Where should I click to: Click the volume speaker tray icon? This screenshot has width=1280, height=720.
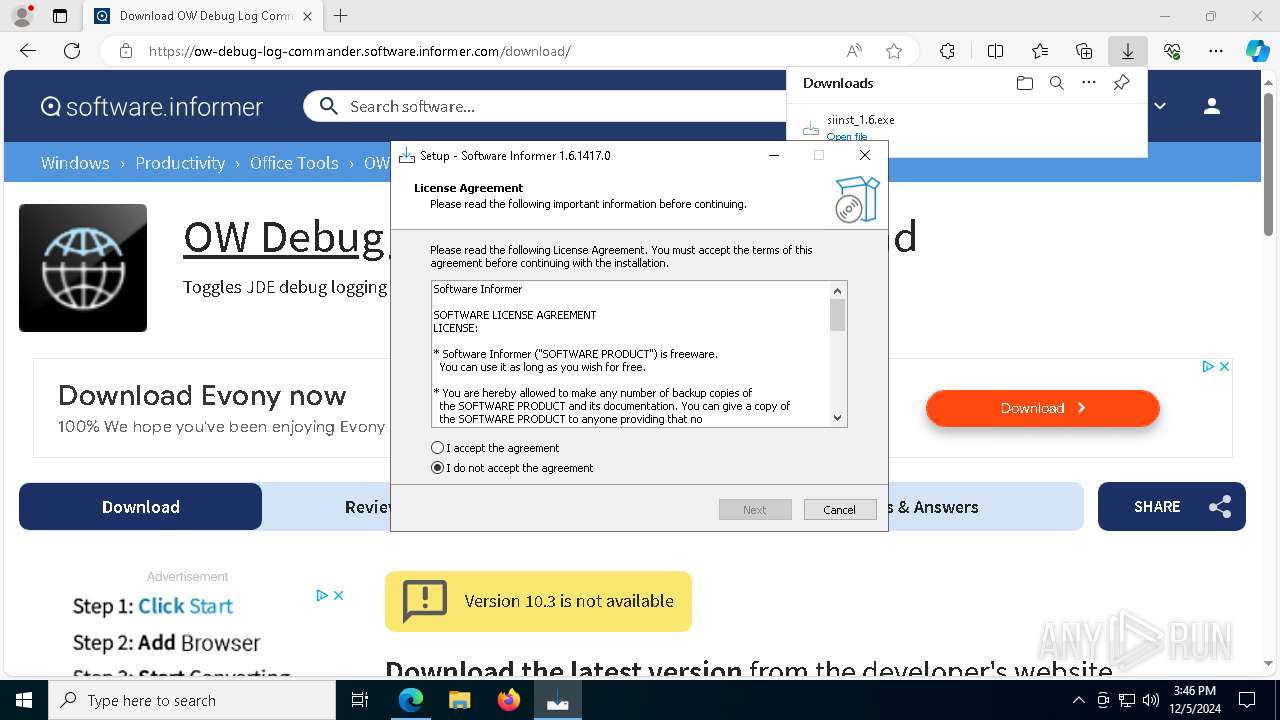1150,700
